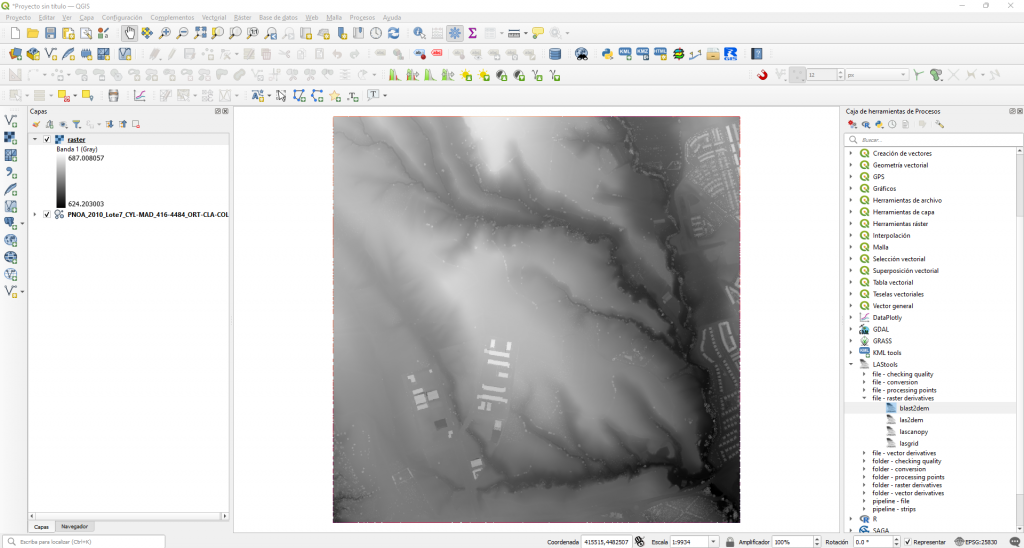This screenshot has width=1024, height=548.
Task: Click the Refresh map icon
Action: coord(393,33)
